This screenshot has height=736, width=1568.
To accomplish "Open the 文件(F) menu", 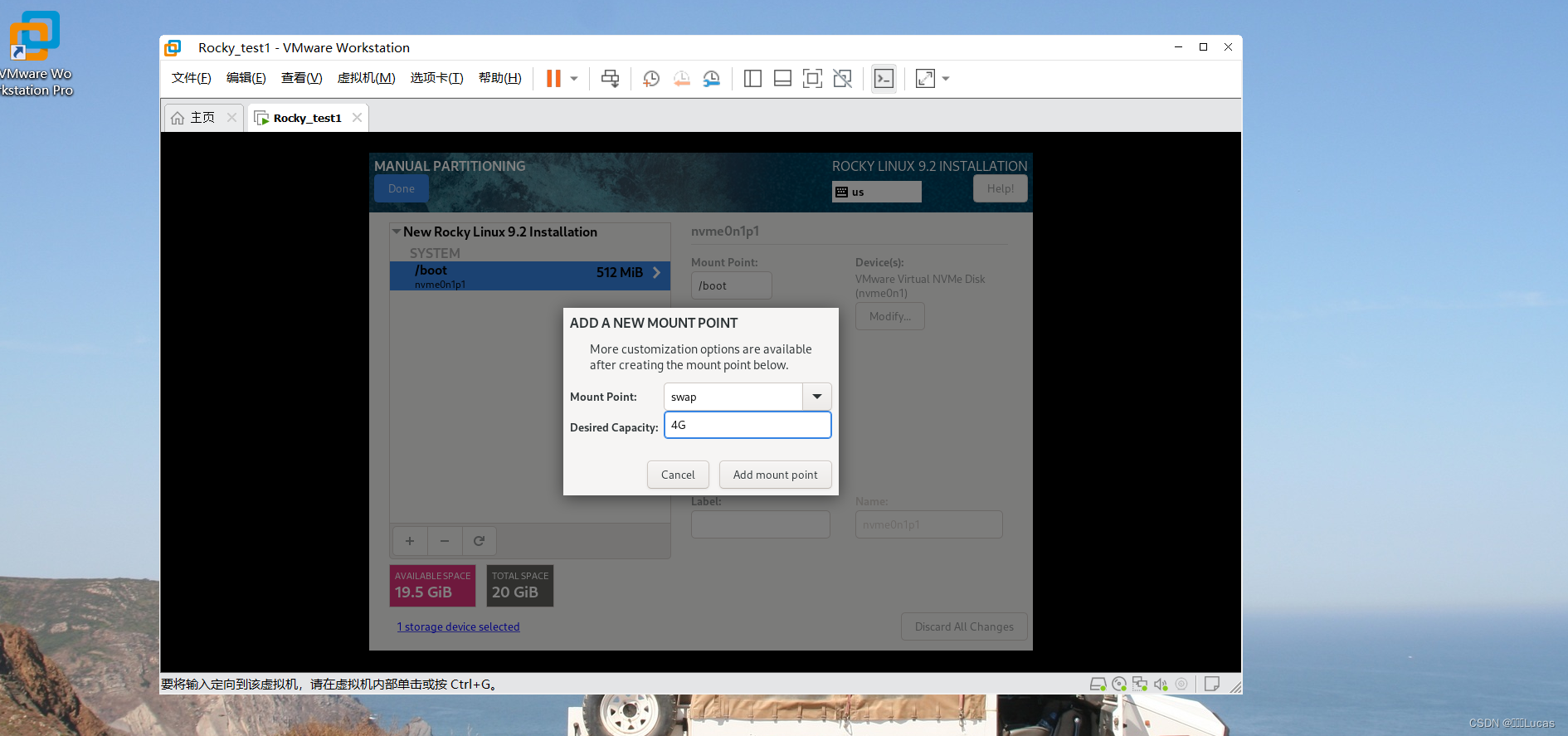I will point(191,78).
